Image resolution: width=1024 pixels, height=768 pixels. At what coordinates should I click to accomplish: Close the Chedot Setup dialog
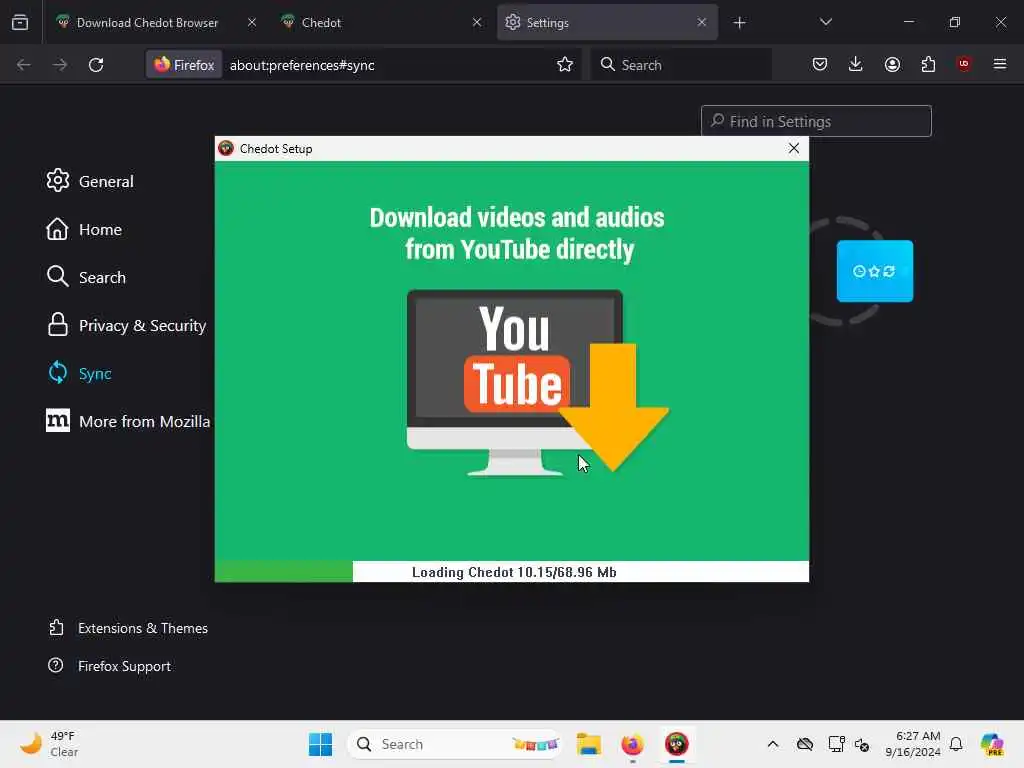(793, 148)
